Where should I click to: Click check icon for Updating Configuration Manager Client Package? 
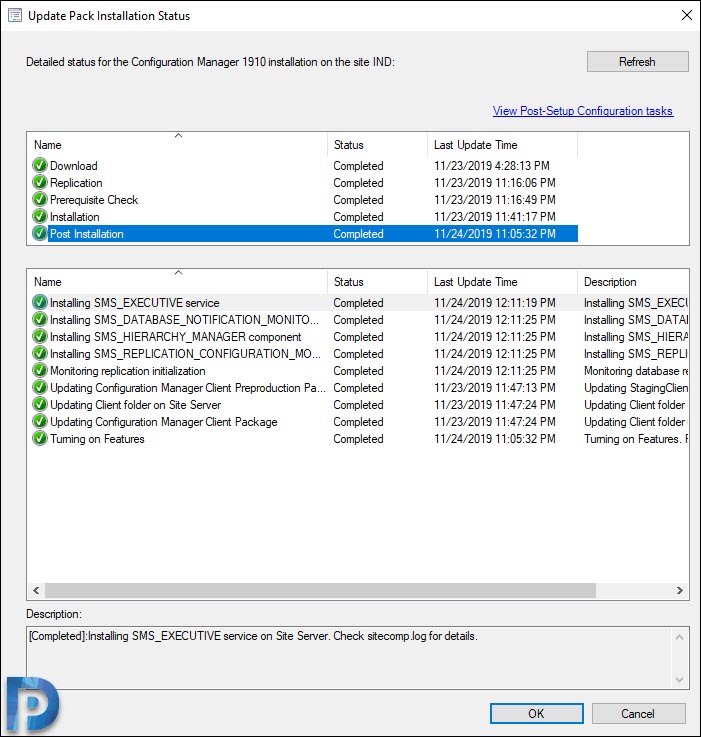(x=40, y=422)
